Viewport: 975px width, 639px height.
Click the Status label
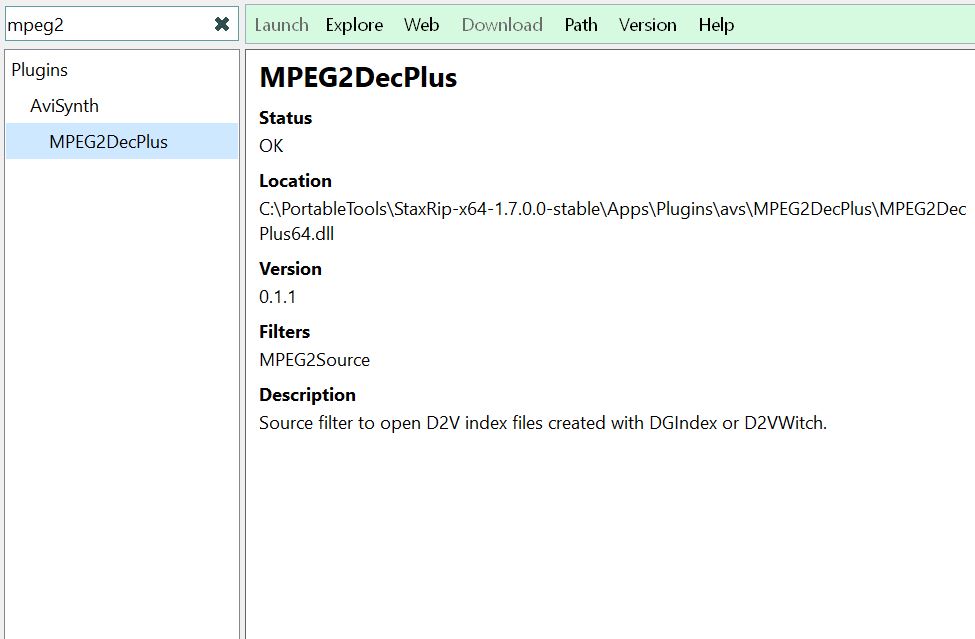click(x=285, y=117)
